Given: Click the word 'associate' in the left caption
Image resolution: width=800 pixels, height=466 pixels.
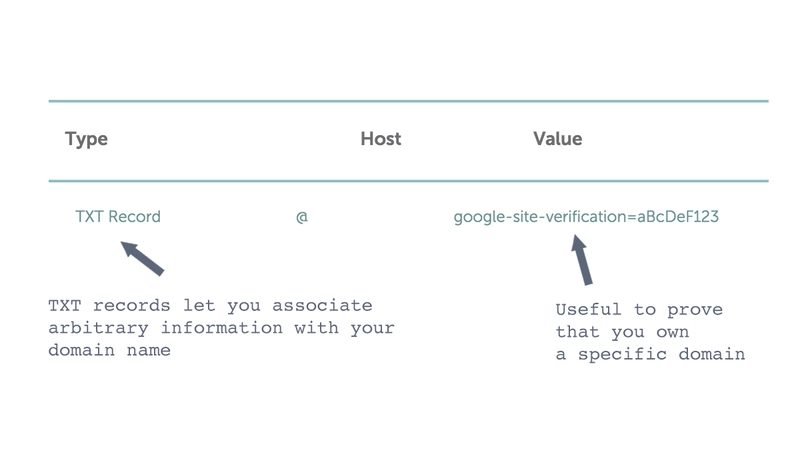Looking at the screenshot, I should tap(322, 306).
